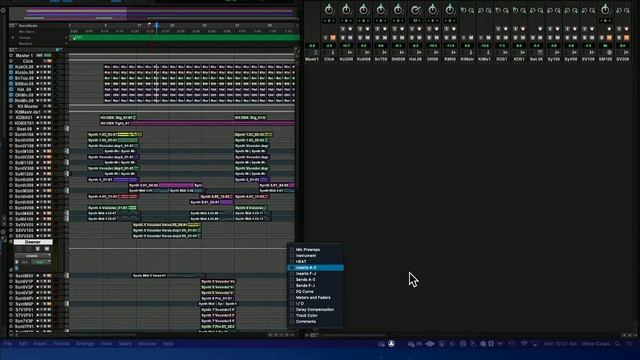Click the Kit Master track name
Screen dimensions: 640x360
[x=28, y=106]
